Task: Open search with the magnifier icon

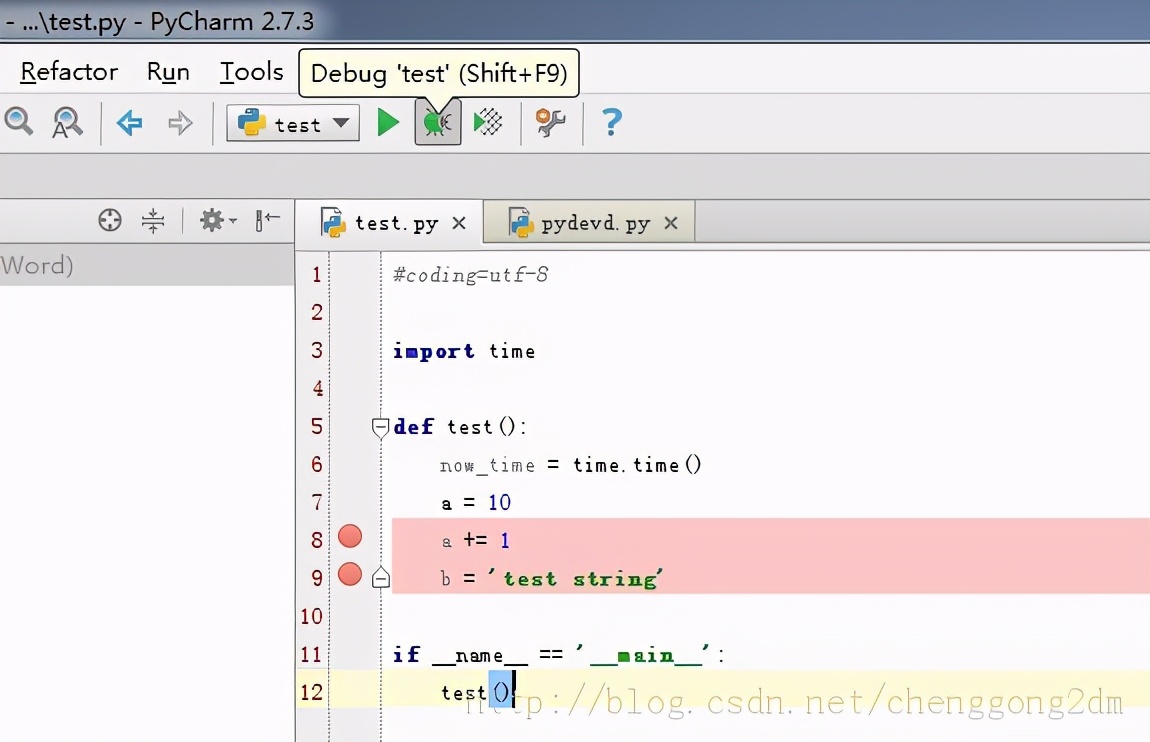Action: pos(19,122)
